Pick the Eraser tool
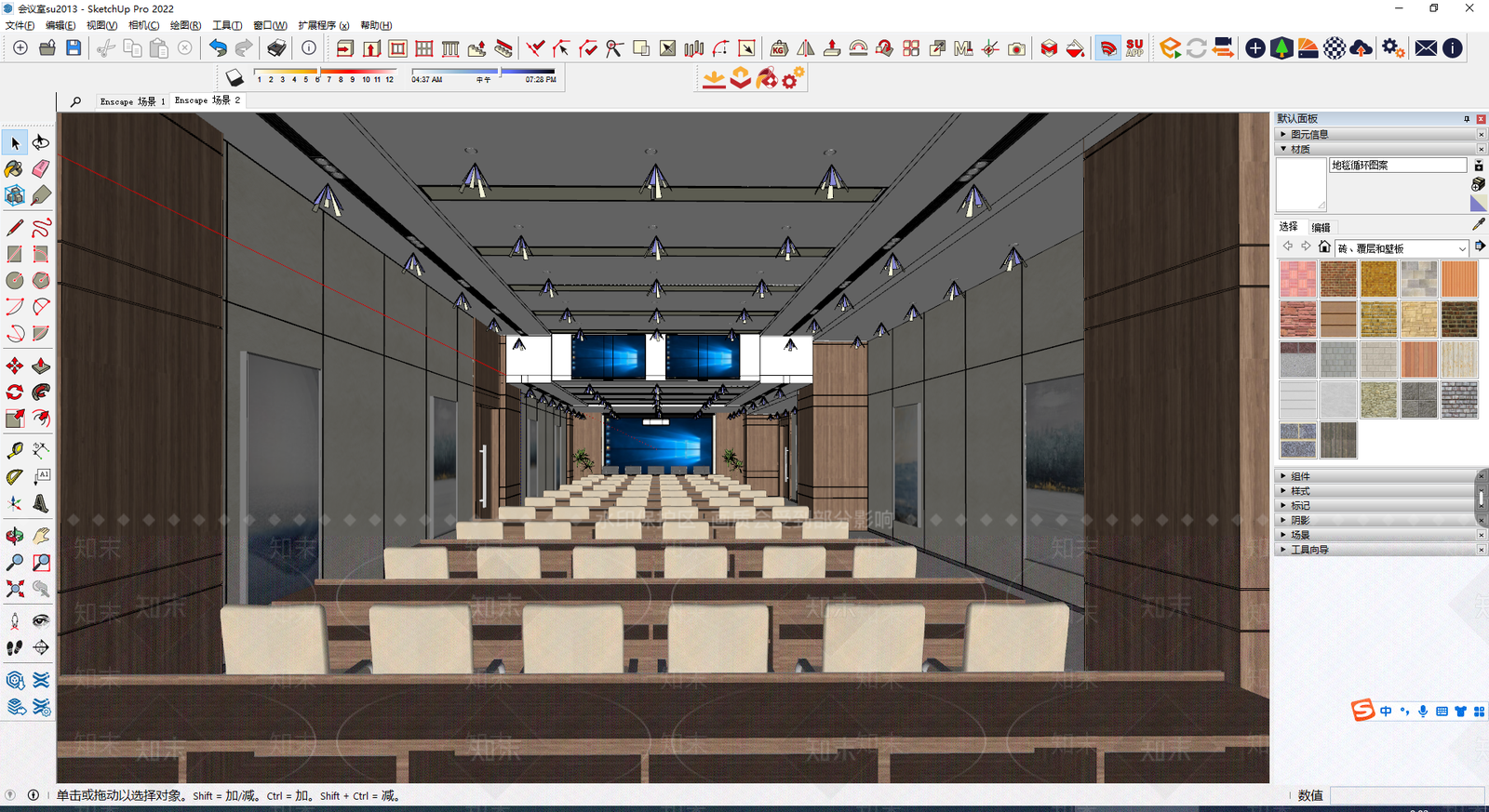1489x812 pixels. 41,169
